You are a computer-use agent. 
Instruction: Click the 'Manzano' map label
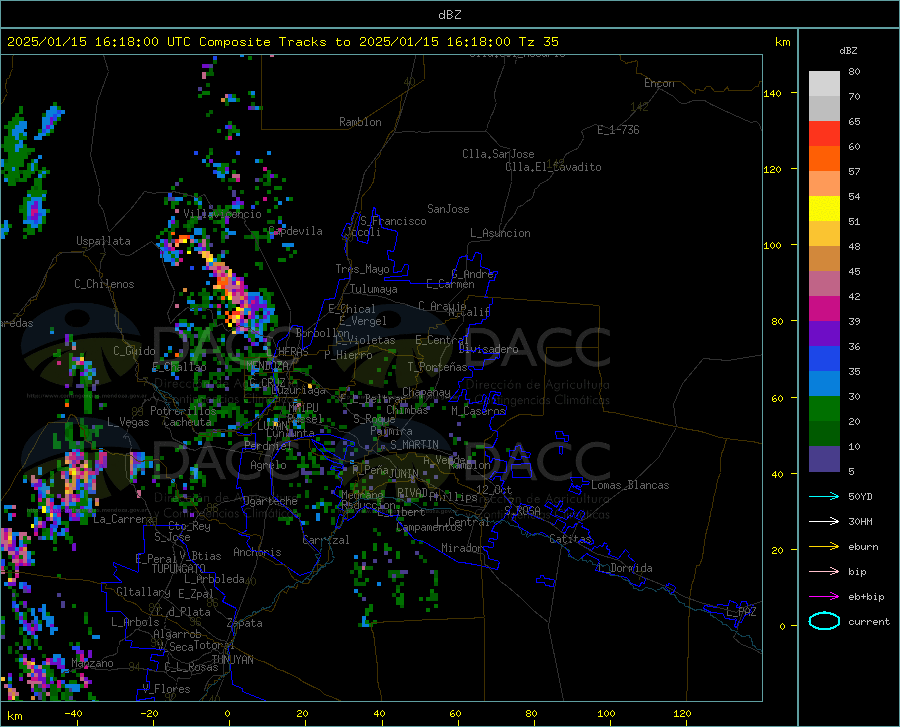[92, 663]
